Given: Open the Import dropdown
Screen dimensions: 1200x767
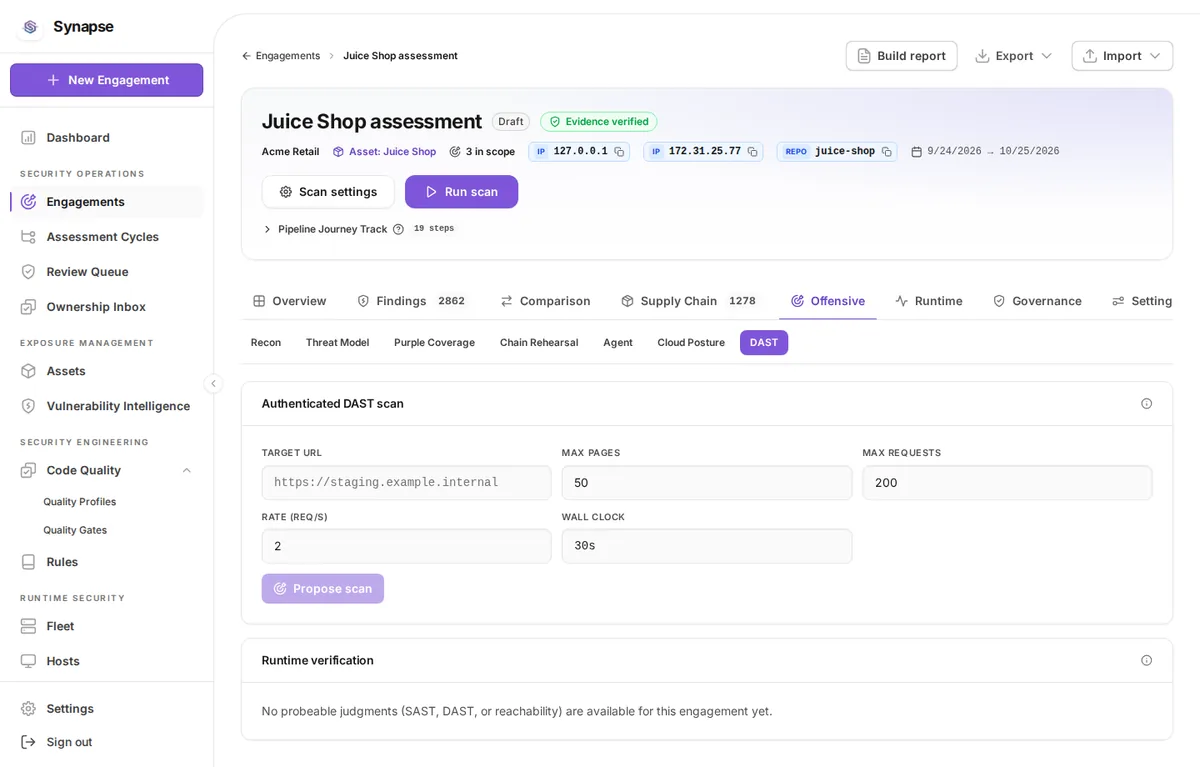Looking at the screenshot, I should pos(1122,56).
